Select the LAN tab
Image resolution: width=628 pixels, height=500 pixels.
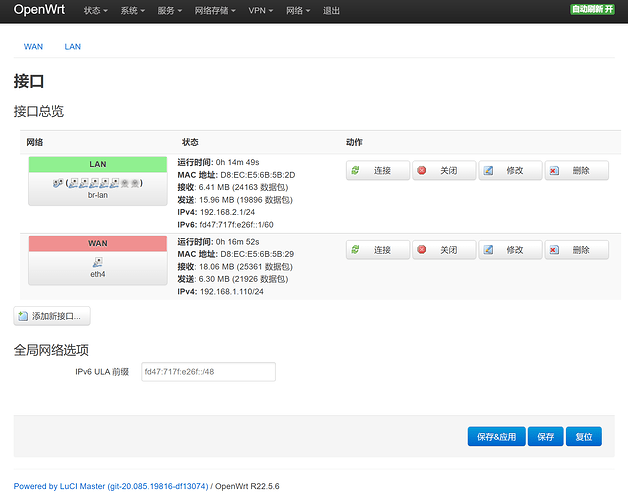73,47
